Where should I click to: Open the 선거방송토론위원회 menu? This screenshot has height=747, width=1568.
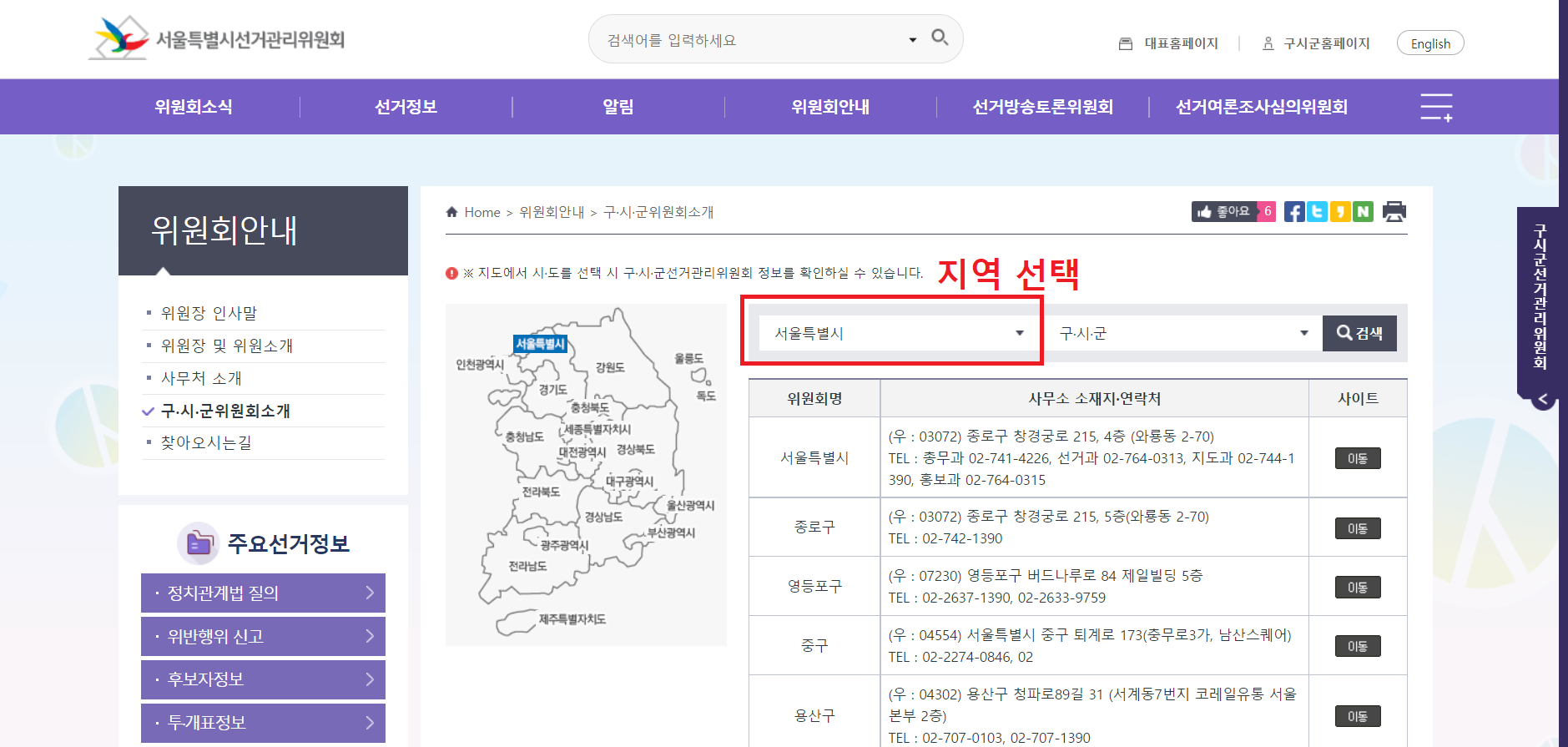1043,107
